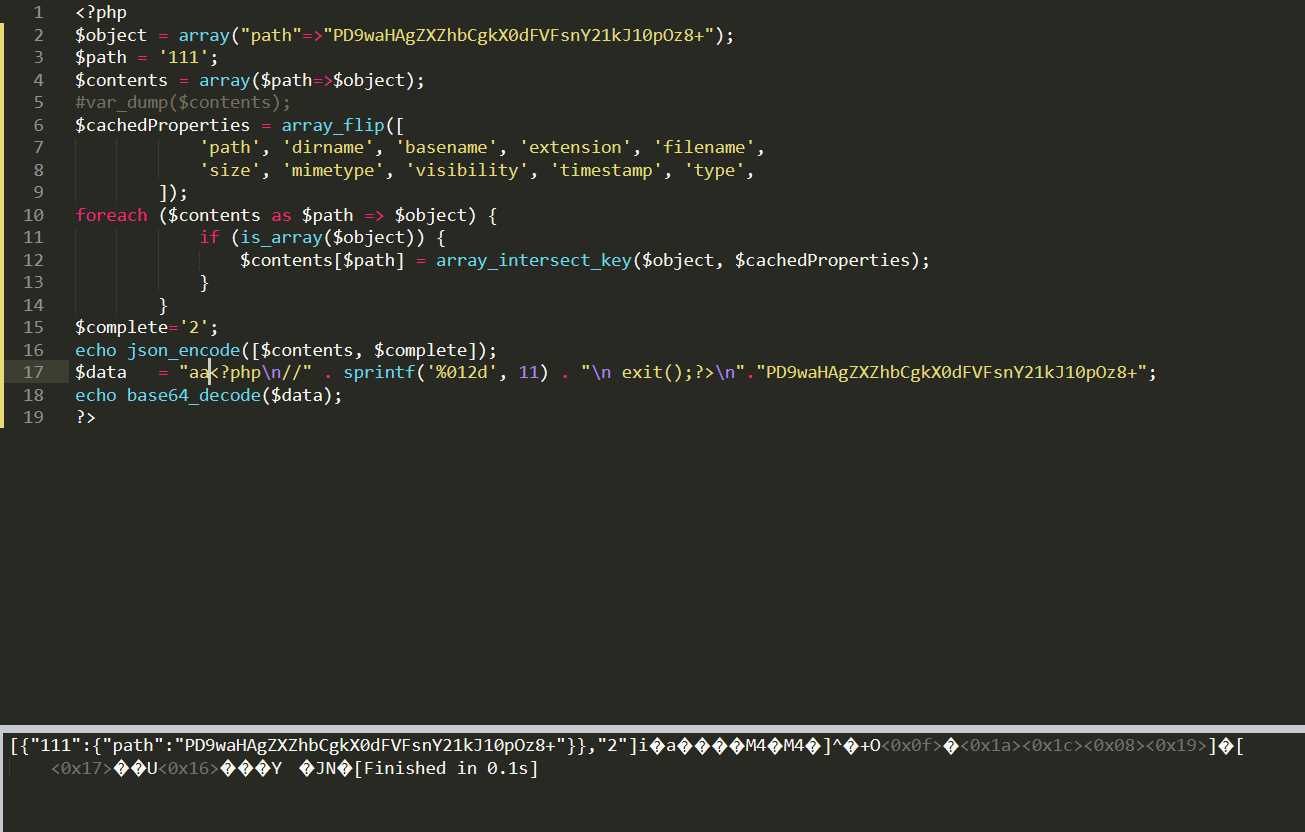Viewport: 1305px width, 832px height.
Task: Select line number 5 in the gutter
Action: coord(38,103)
